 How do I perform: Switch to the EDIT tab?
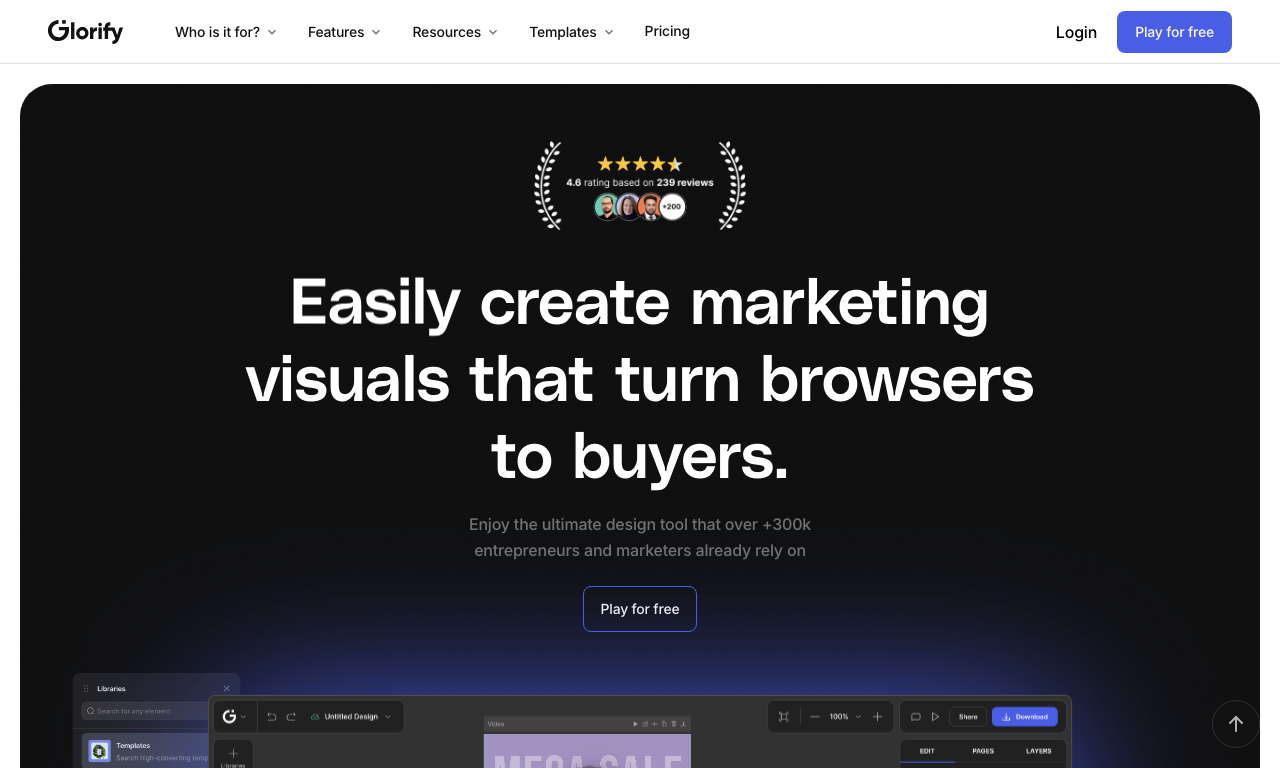click(x=927, y=751)
